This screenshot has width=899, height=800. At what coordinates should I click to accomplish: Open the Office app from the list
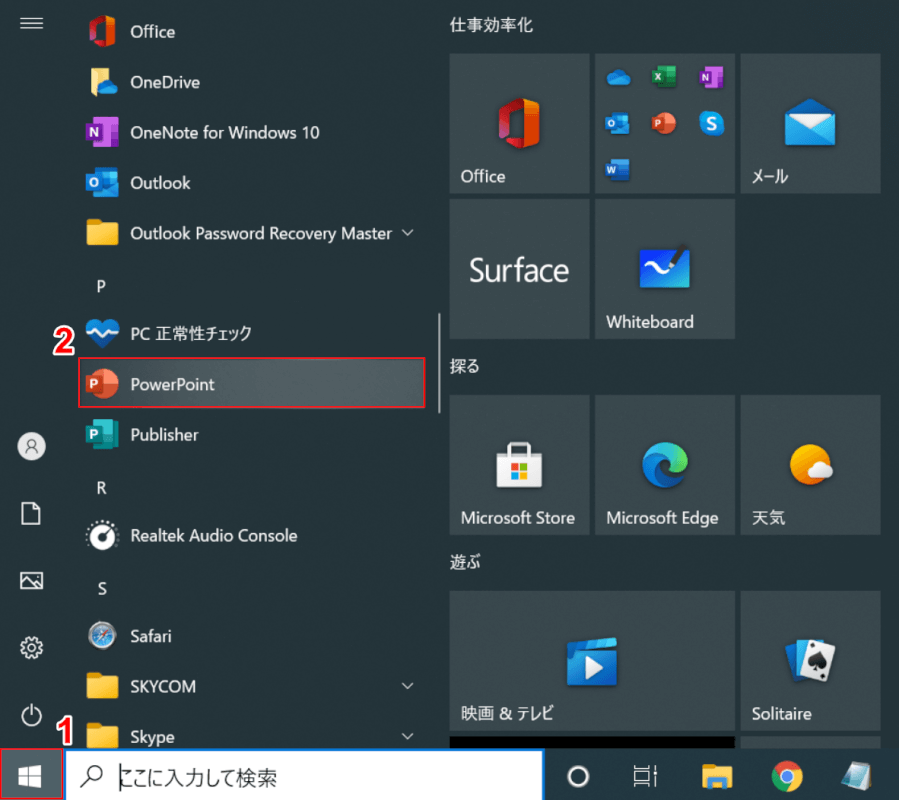(252, 32)
